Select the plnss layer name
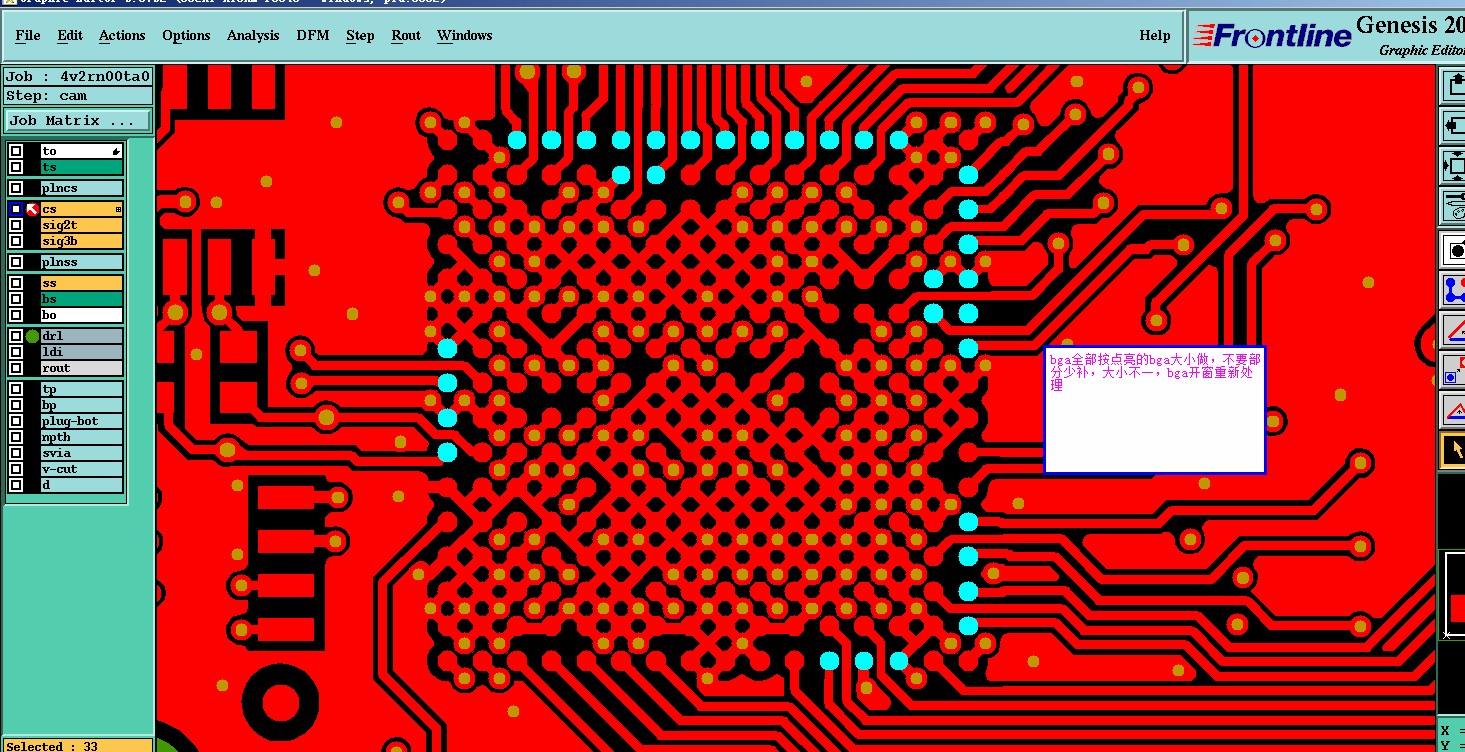Viewport: 1465px width, 752px height. click(x=82, y=262)
